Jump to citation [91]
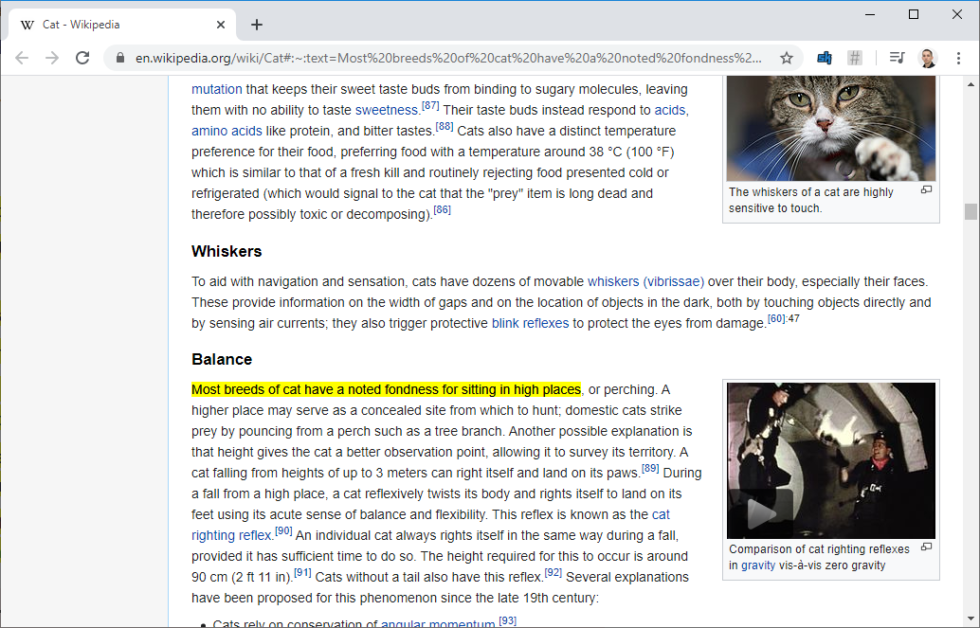This screenshot has width=980, height=628. coord(302,572)
